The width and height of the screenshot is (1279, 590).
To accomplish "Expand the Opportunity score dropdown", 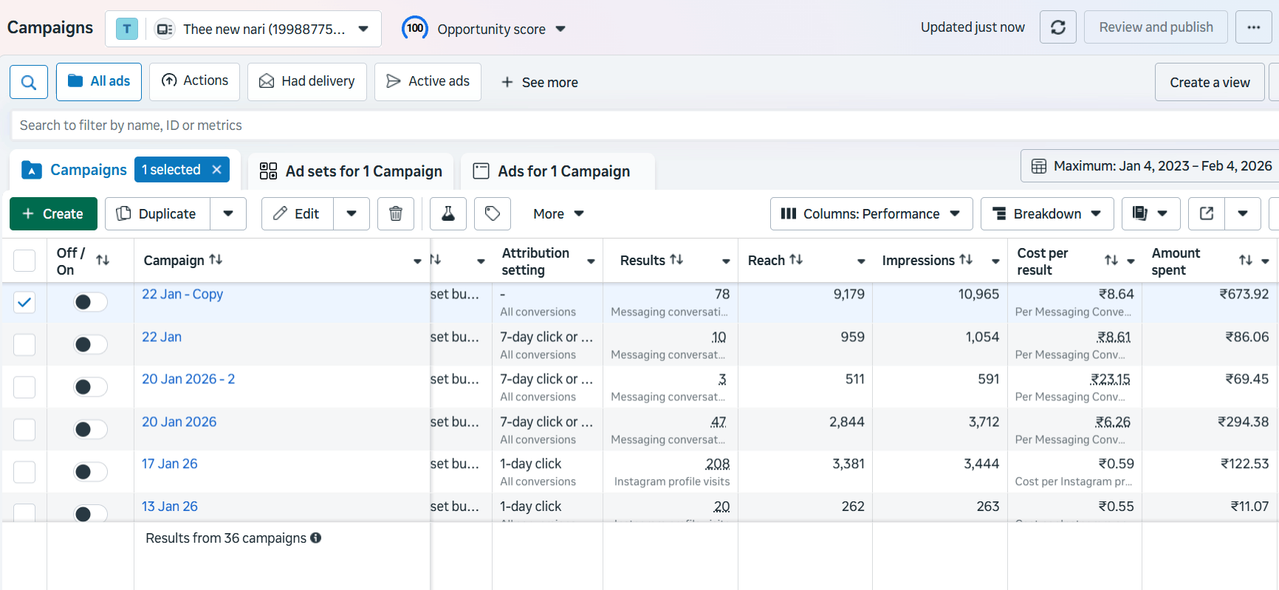I will coord(560,29).
